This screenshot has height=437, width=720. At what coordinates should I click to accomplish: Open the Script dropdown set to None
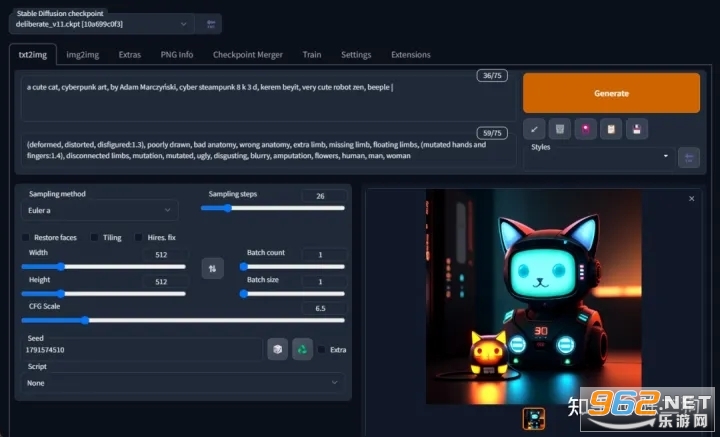click(x=183, y=382)
